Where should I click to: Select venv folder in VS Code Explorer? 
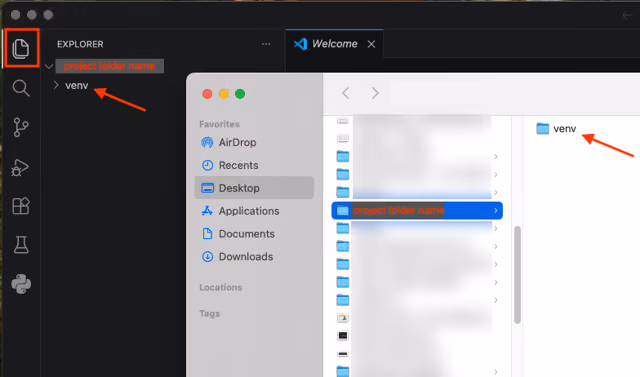click(77, 85)
